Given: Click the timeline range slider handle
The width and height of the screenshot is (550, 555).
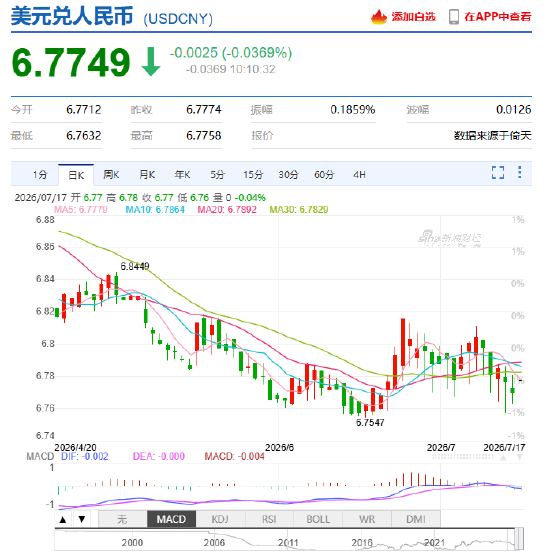Looking at the screenshot, I should [519, 539].
